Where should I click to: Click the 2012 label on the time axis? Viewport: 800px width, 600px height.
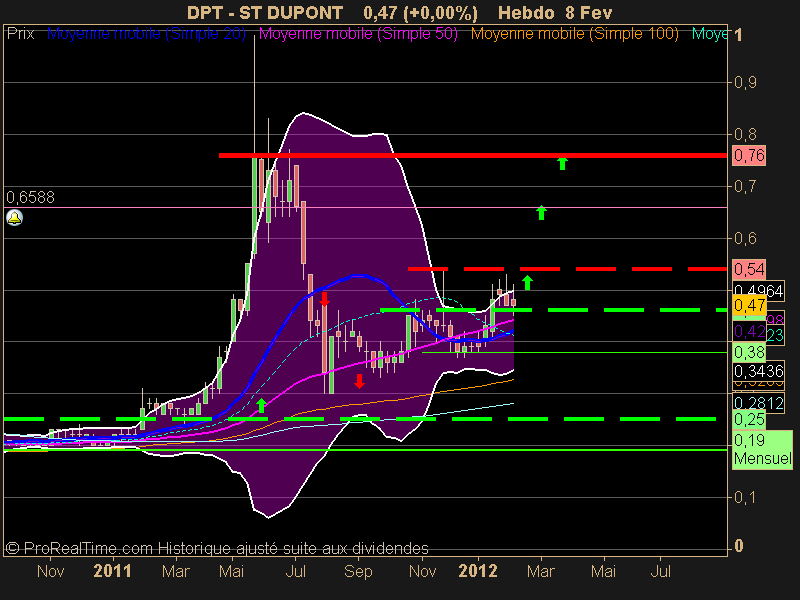(478, 571)
